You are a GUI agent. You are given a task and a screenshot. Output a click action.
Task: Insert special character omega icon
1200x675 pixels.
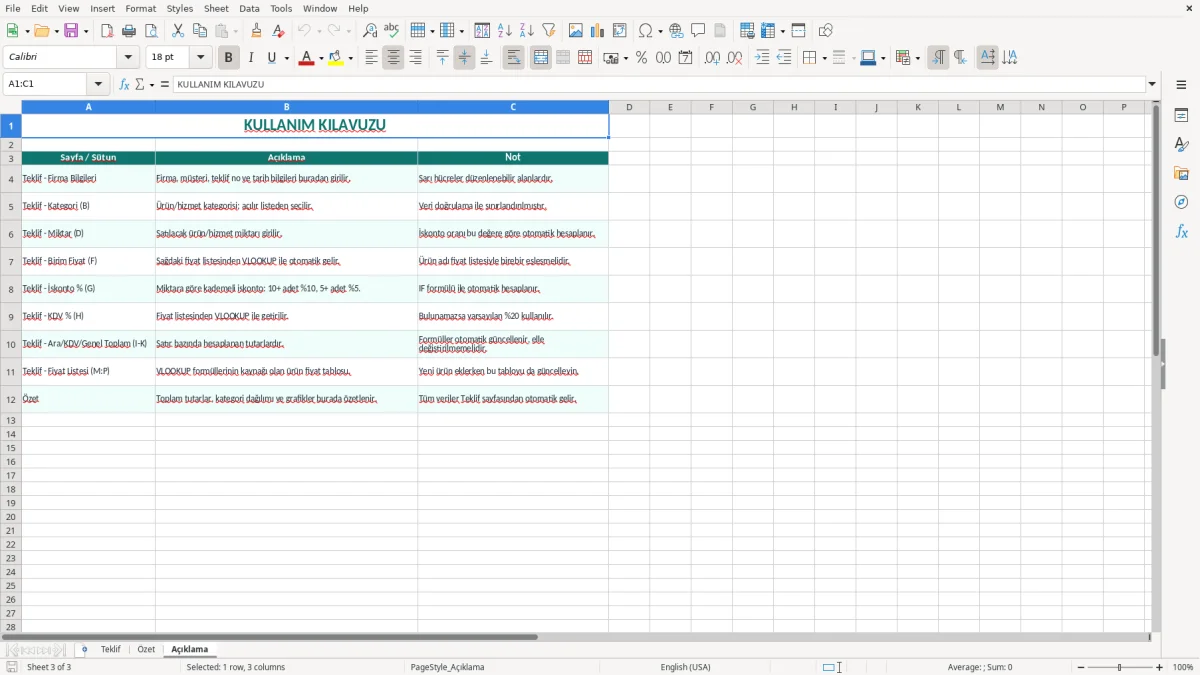coord(646,31)
